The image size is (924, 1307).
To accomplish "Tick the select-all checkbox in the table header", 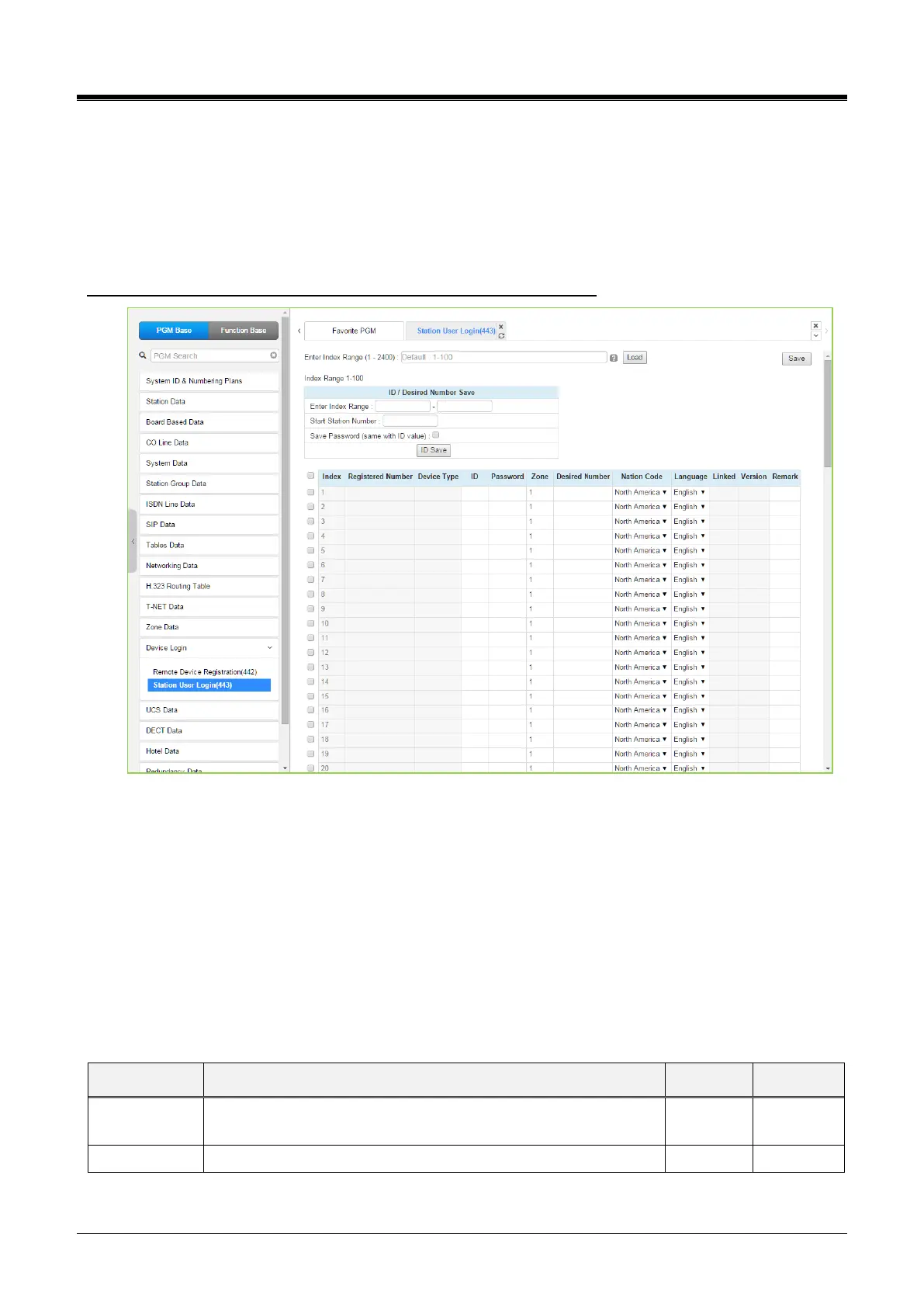I will pos(310,476).
